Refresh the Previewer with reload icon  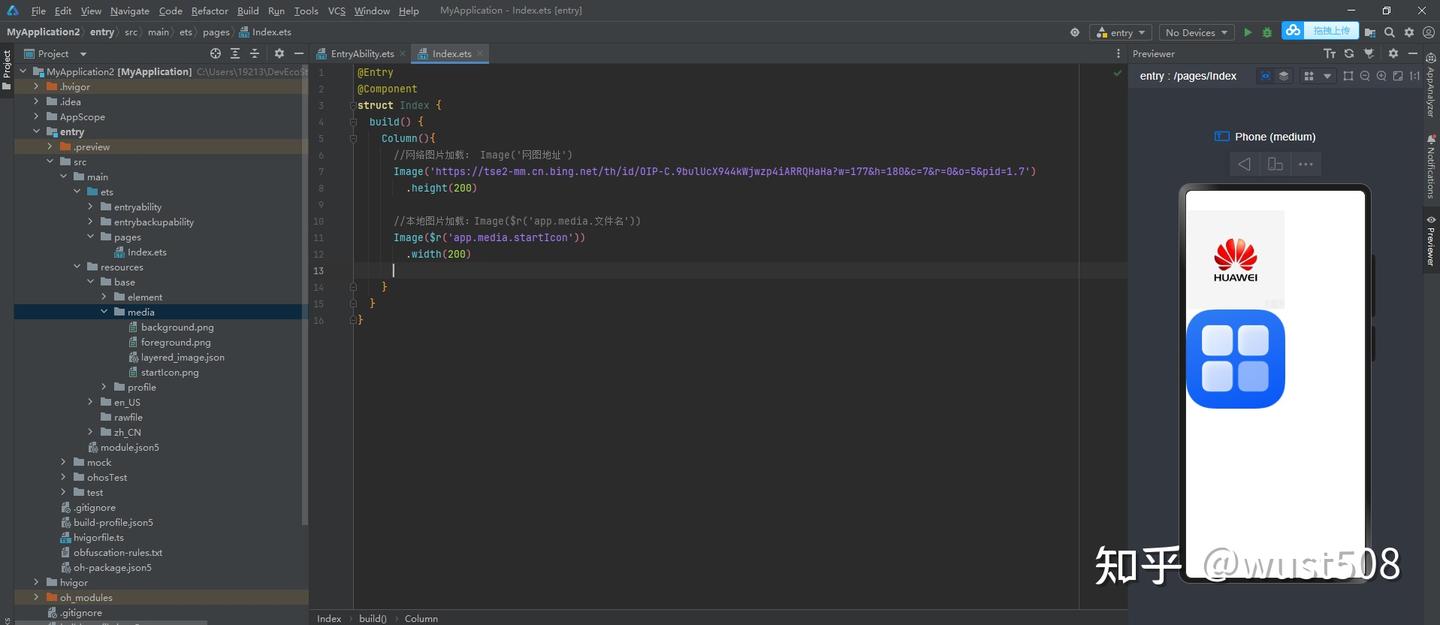(x=1349, y=54)
